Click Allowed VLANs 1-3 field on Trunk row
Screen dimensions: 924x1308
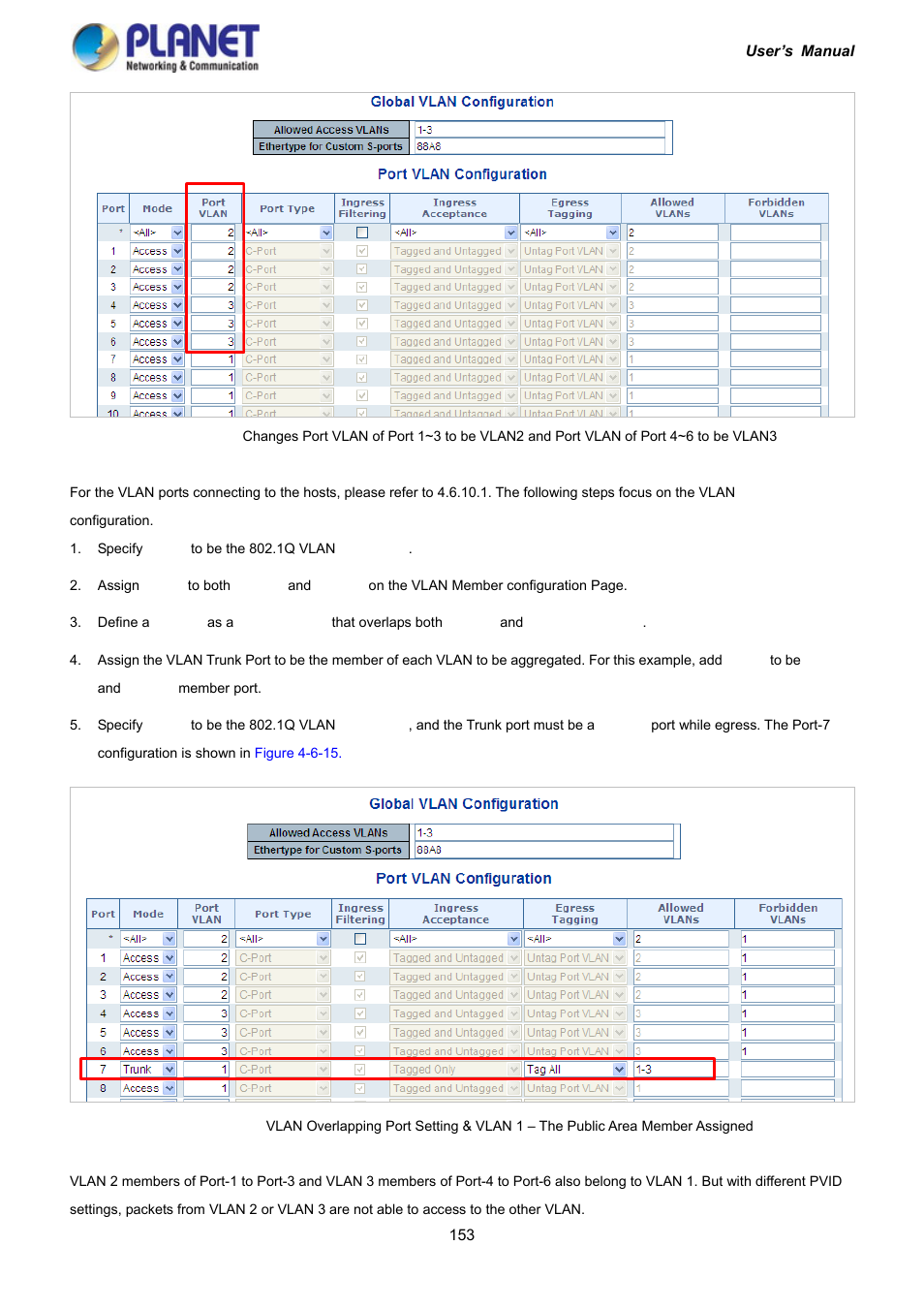[x=681, y=1070]
